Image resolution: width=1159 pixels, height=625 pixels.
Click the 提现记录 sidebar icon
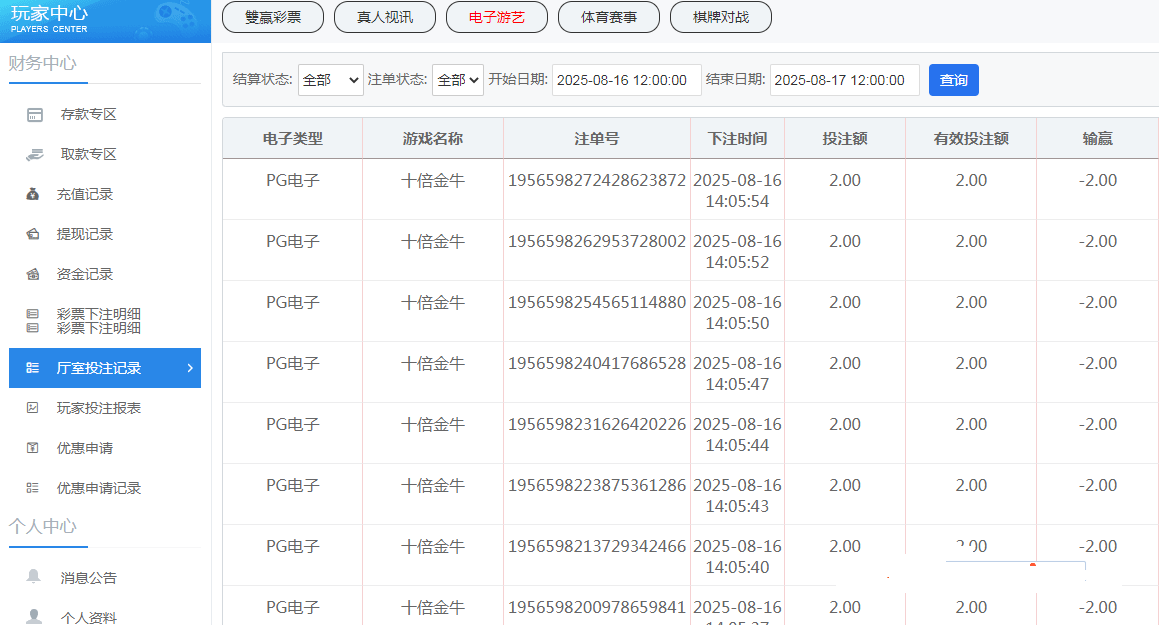(x=33, y=234)
